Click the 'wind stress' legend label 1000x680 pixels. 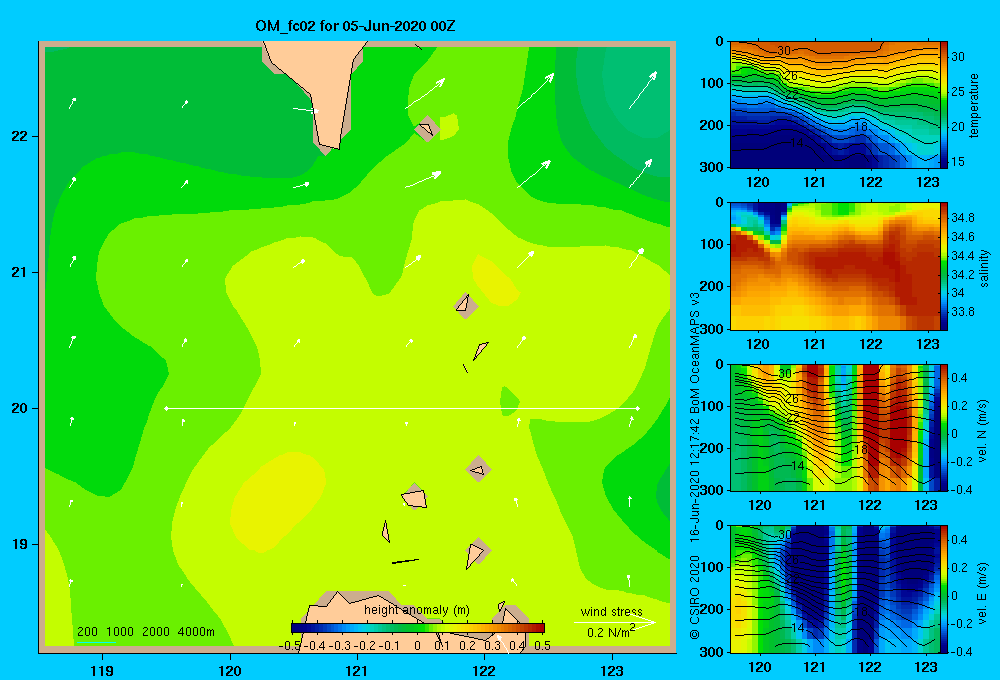click(x=611, y=611)
